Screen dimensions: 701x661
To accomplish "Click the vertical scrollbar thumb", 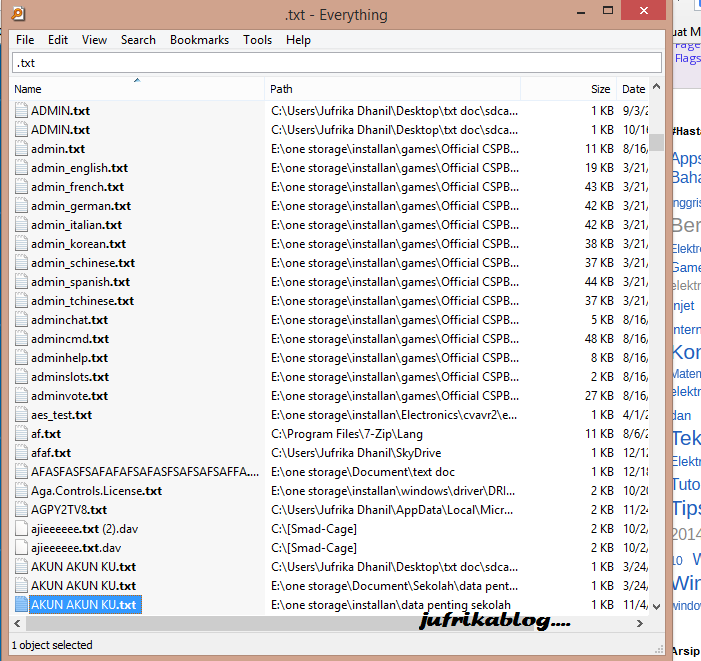I will [x=656, y=143].
